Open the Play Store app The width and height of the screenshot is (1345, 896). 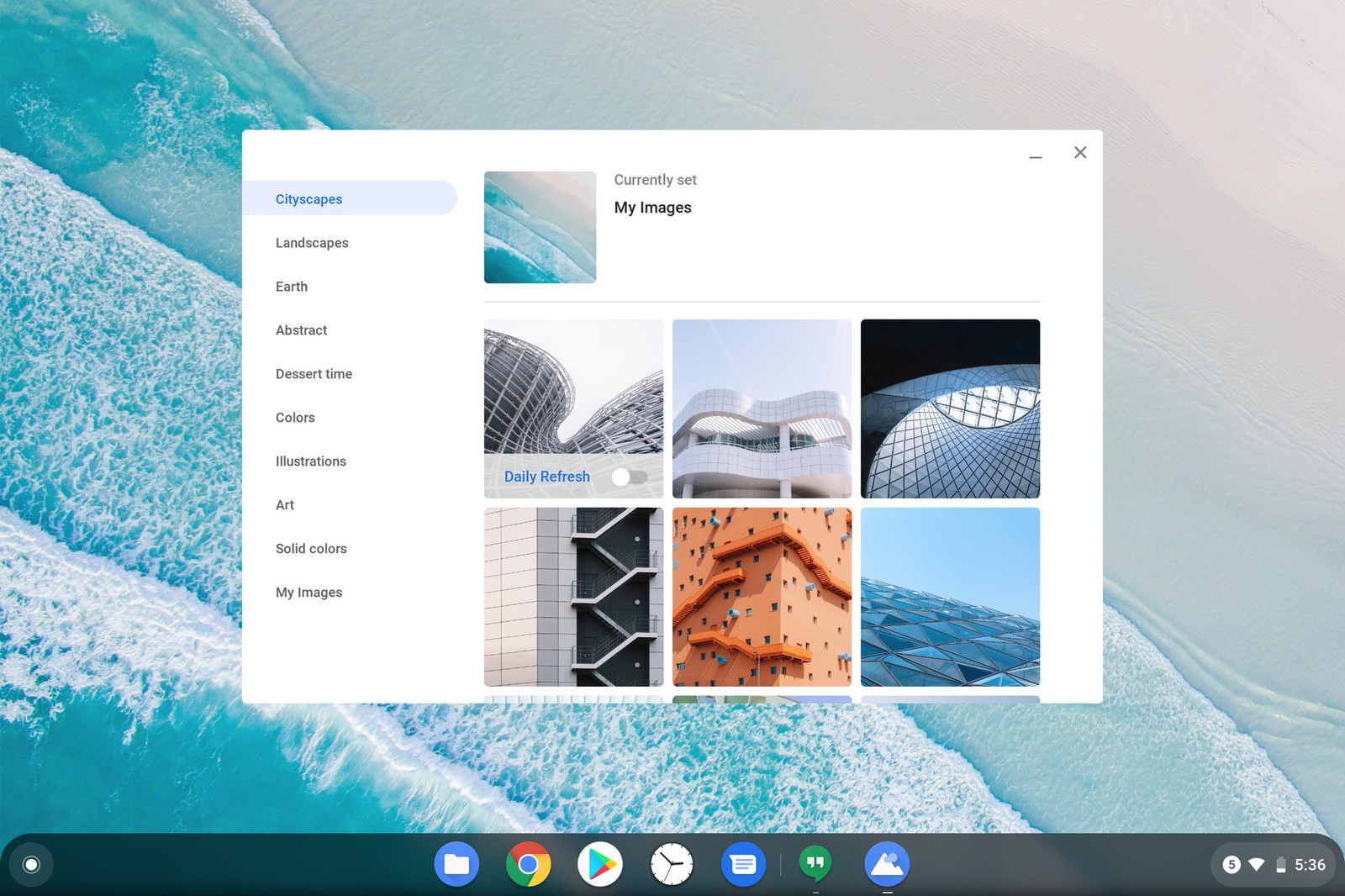(600, 864)
